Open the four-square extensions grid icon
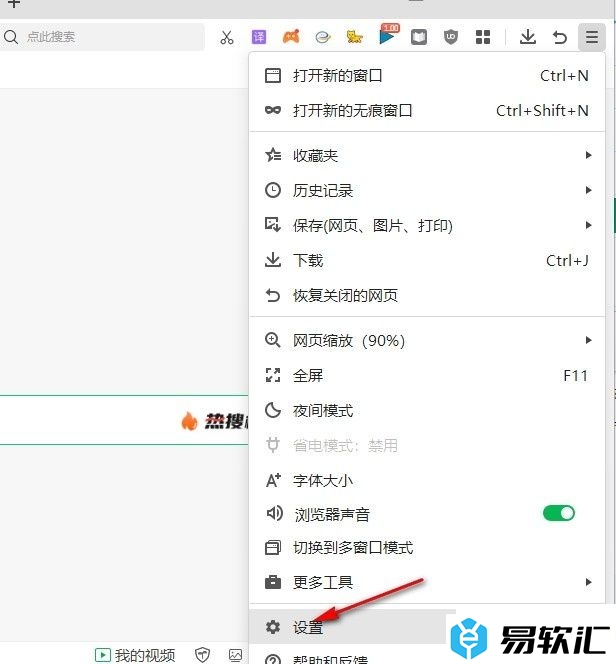 [x=483, y=37]
